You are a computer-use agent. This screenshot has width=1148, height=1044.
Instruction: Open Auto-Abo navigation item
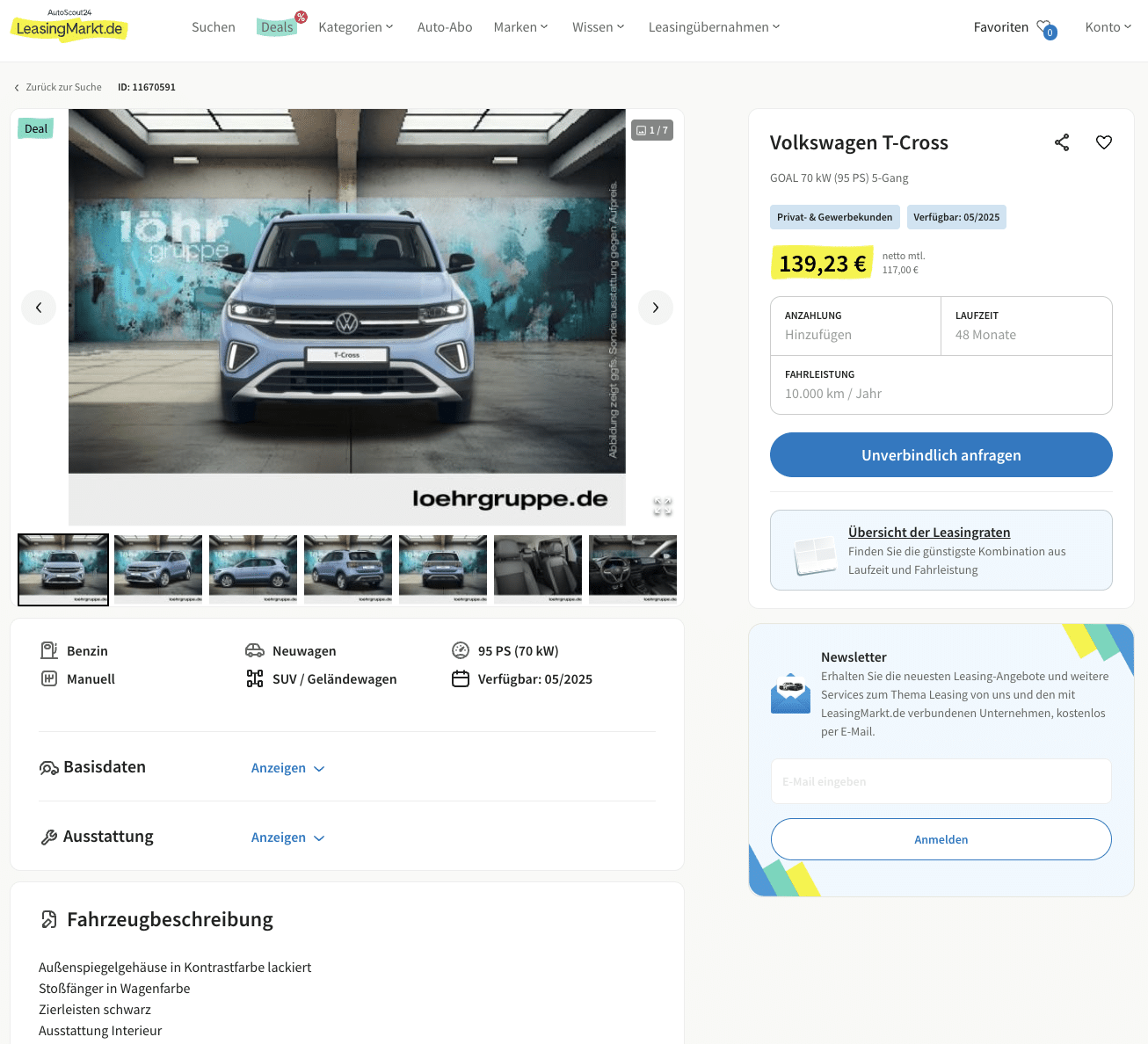445,27
